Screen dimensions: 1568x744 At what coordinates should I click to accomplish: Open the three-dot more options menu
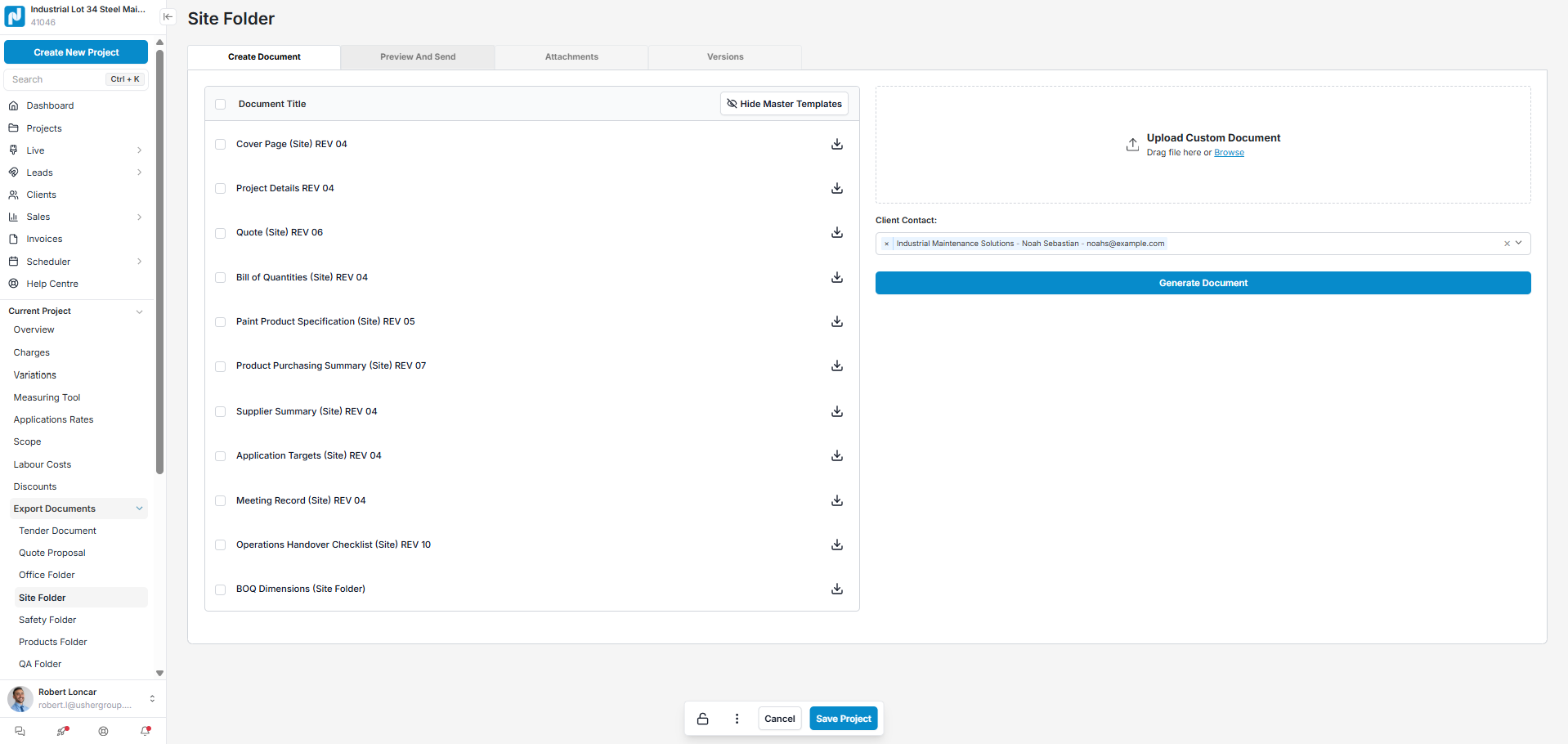coord(737,719)
